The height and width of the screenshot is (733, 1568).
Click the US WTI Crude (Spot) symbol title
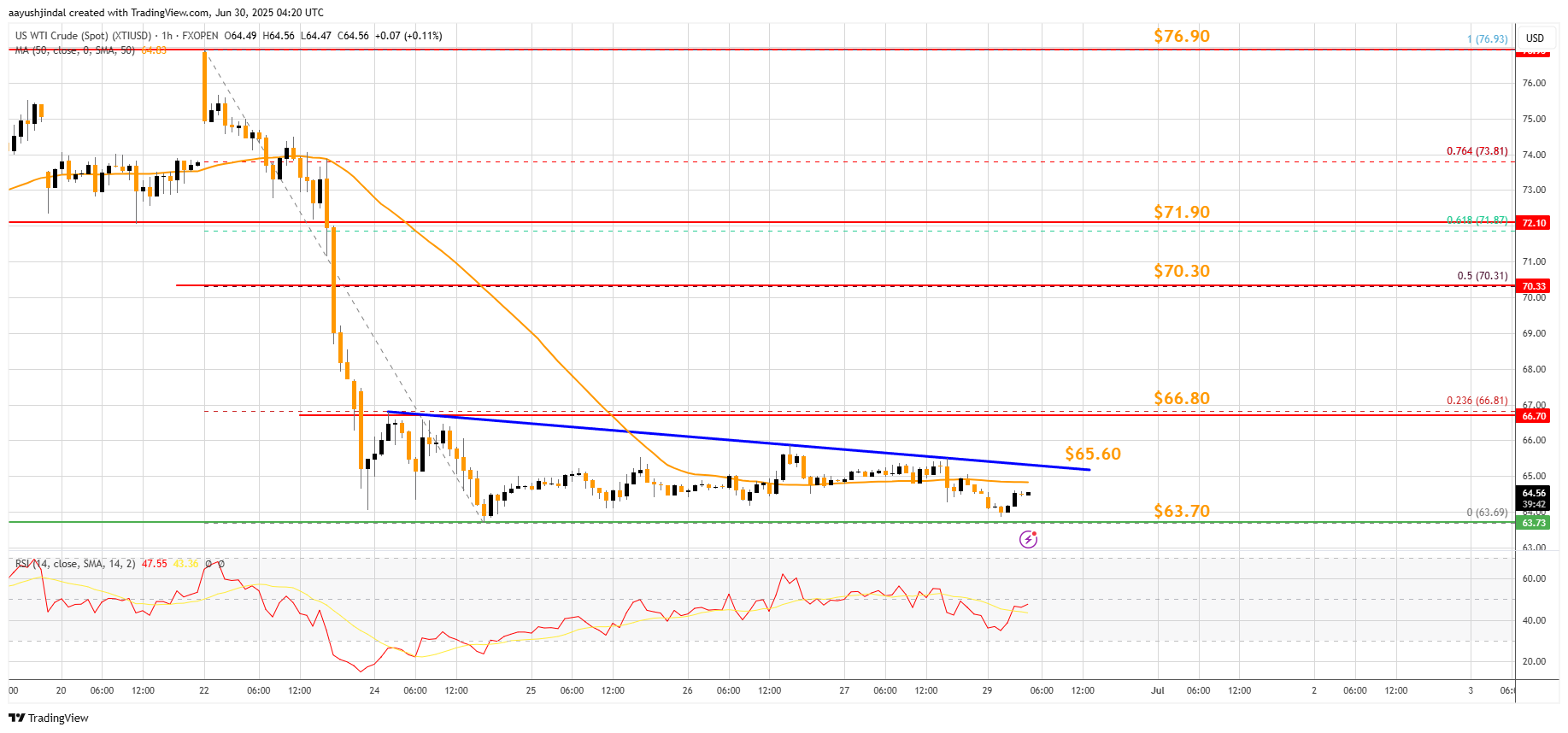(x=83, y=36)
